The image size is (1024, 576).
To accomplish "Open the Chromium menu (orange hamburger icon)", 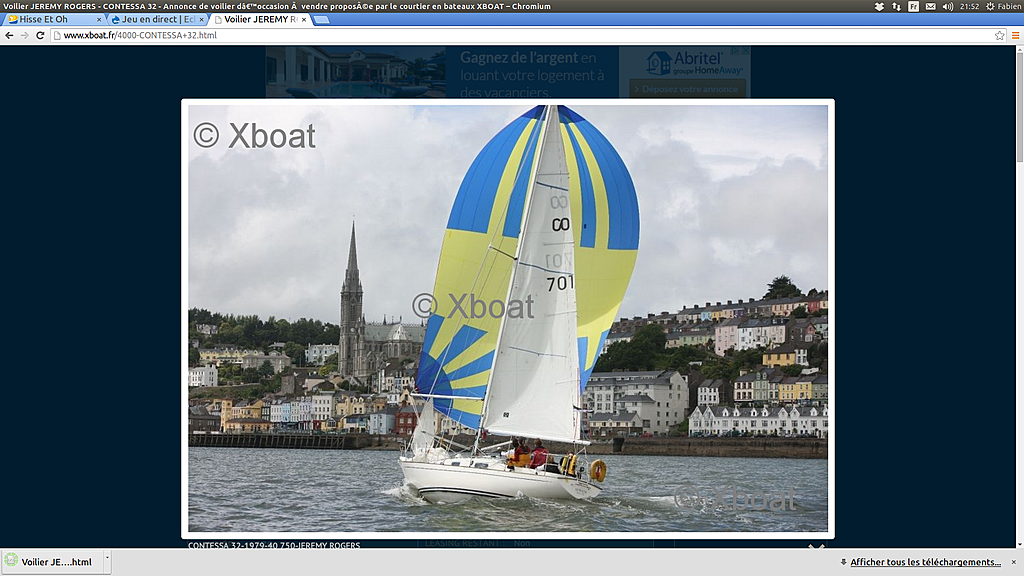I will point(1016,35).
